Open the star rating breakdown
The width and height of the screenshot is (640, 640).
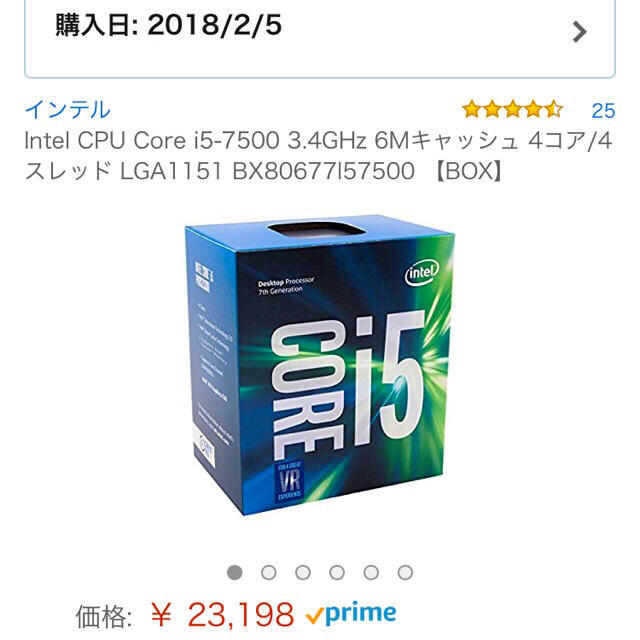(x=512, y=109)
